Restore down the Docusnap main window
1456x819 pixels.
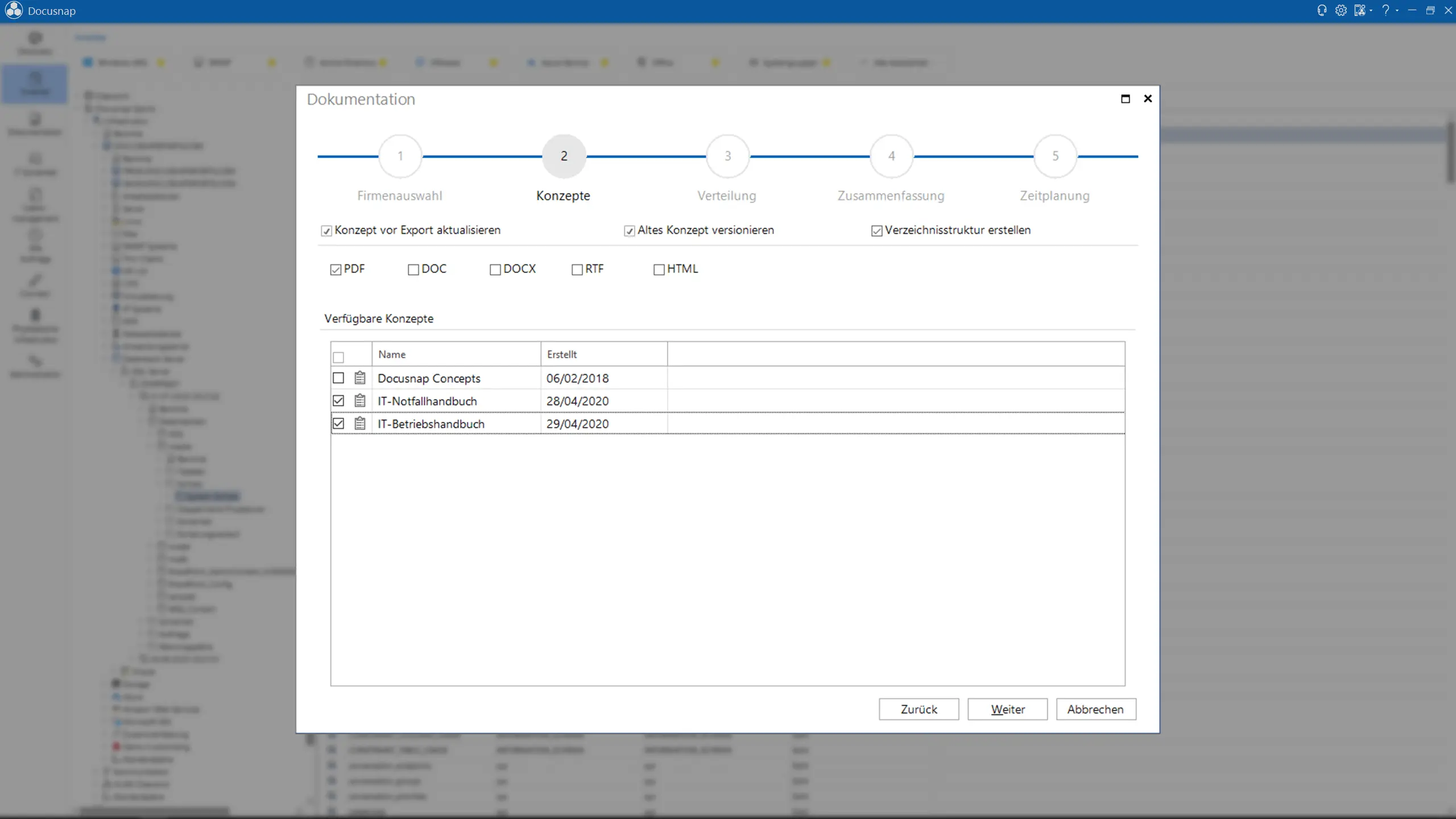click(x=1430, y=11)
